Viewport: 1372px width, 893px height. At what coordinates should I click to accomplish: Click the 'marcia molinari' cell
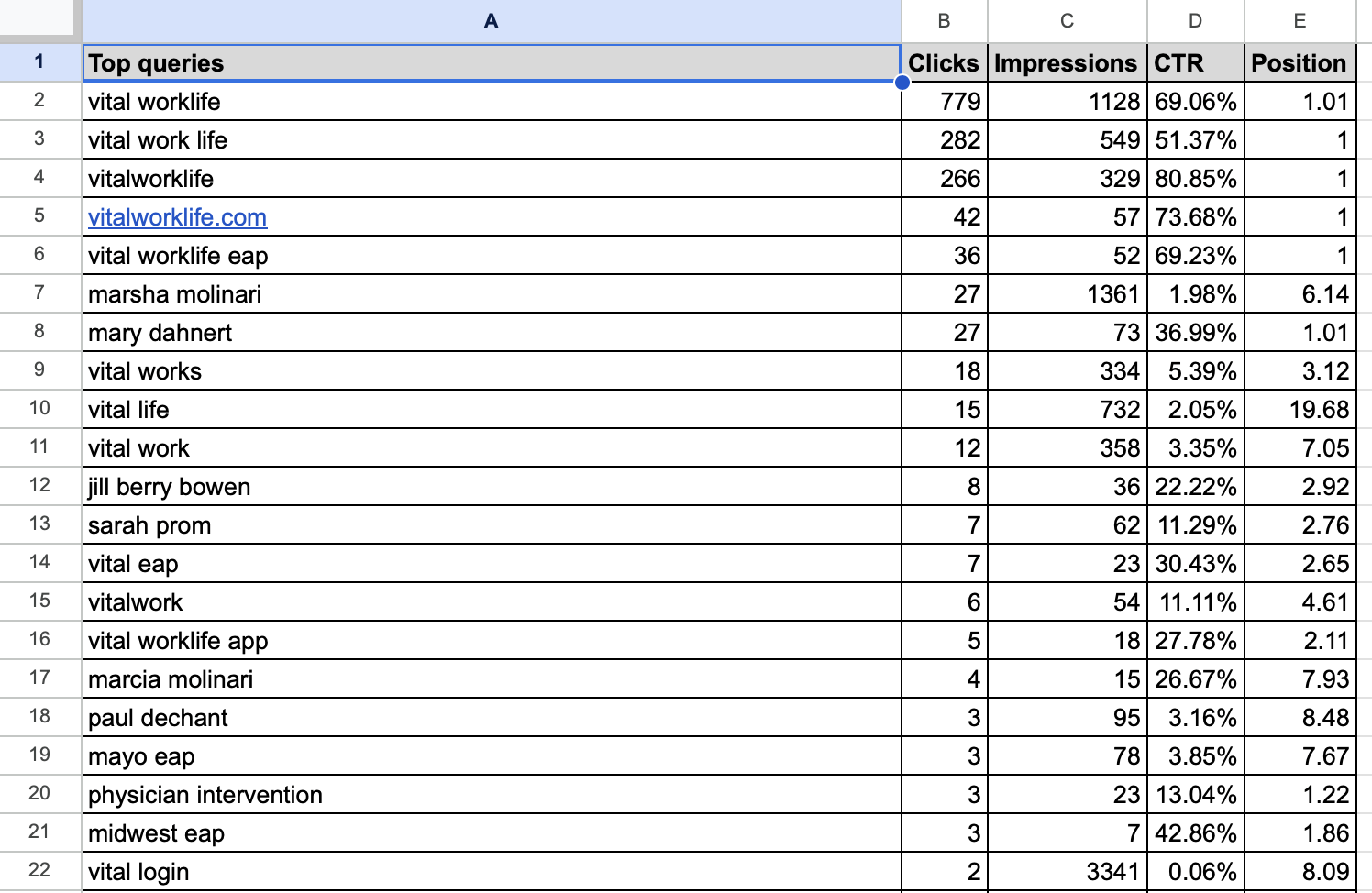(492, 679)
